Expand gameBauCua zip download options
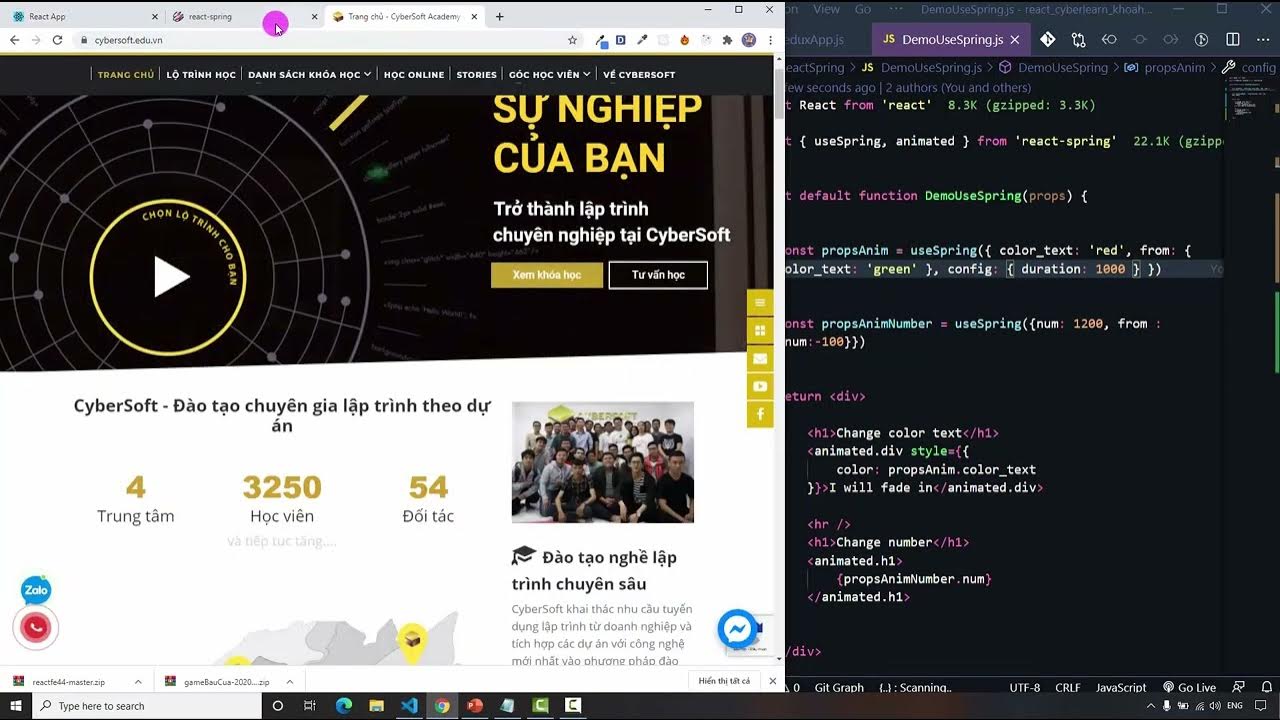Viewport: 1280px width, 720px height. [x=290, y=682]
